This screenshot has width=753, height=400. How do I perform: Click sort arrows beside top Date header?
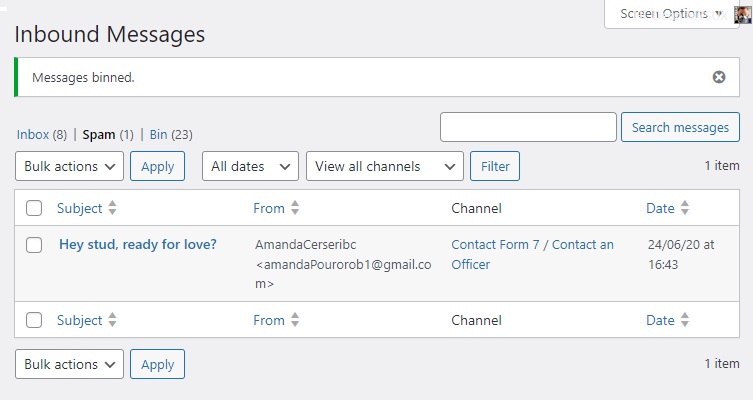[684, 208]
